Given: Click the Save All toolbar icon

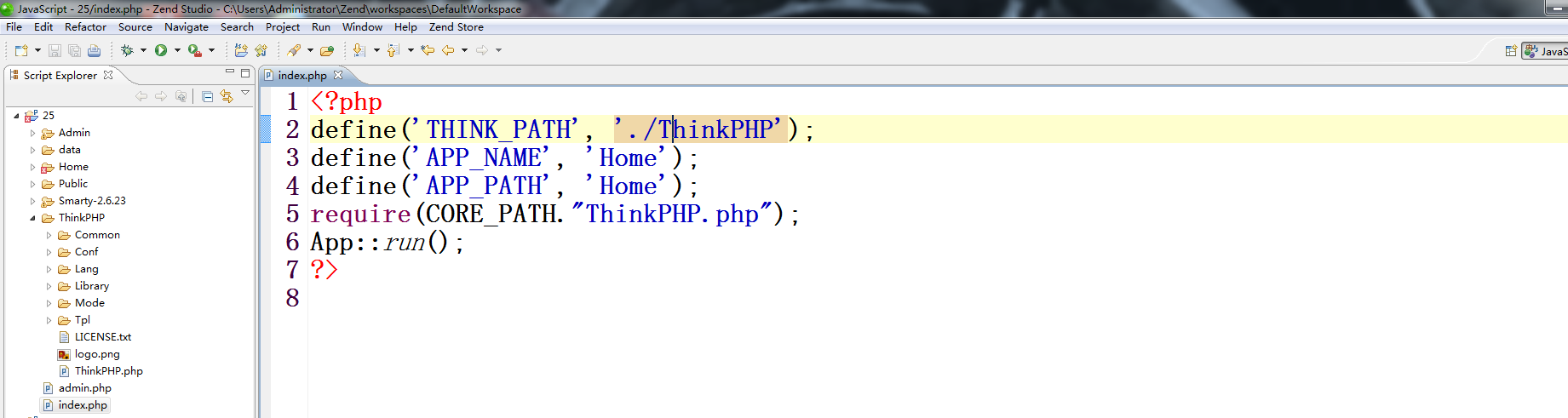Looking at the screenshot, I should point(74,50).
